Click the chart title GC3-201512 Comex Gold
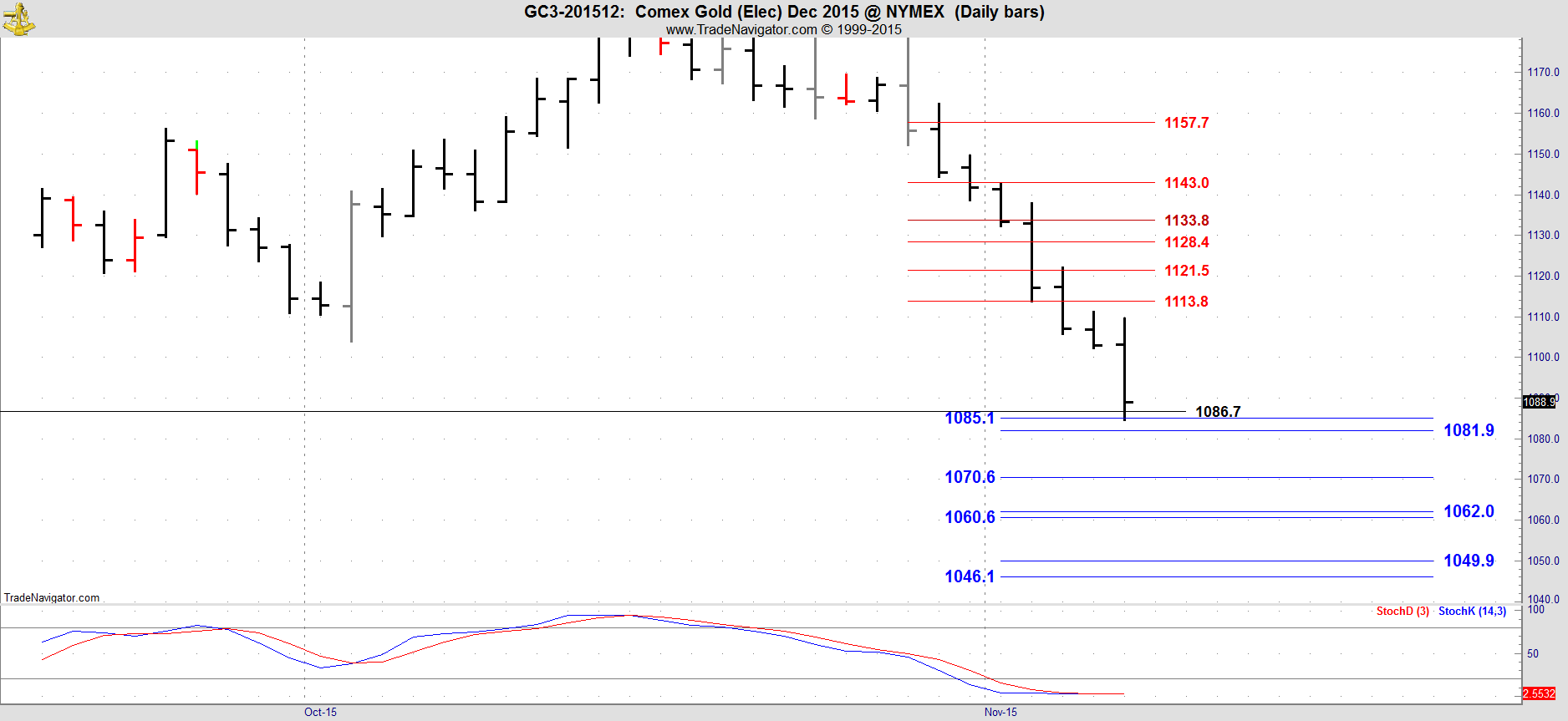The width and height of the screenshot is (1568, 721). click(784, 12)
